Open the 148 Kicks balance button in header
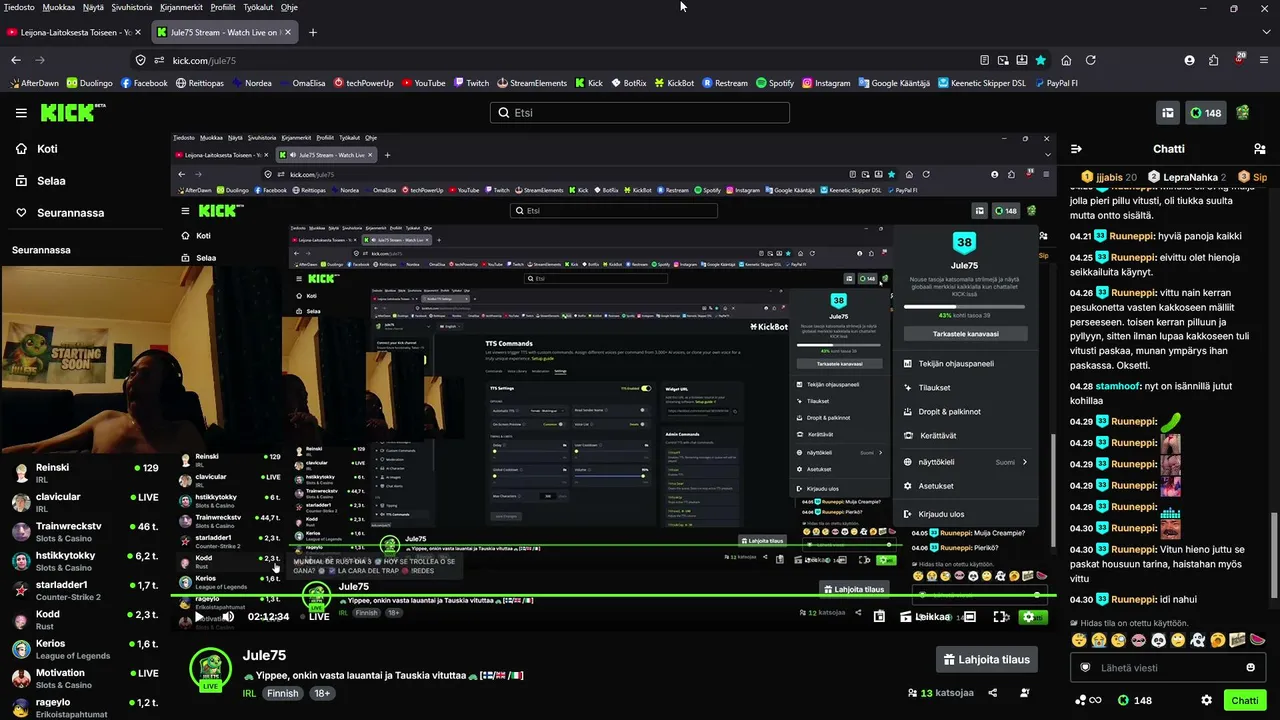The width and height of the screenshot is (1280, 720). pyautogui.click(x=1205, y=113)
